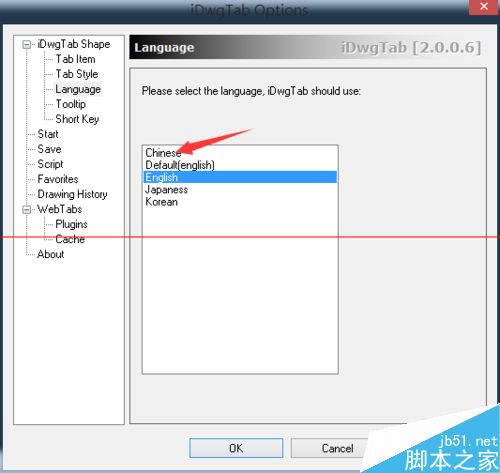Open the Plugins options page
Screen dimensions: 500x473
pos(71,224)
